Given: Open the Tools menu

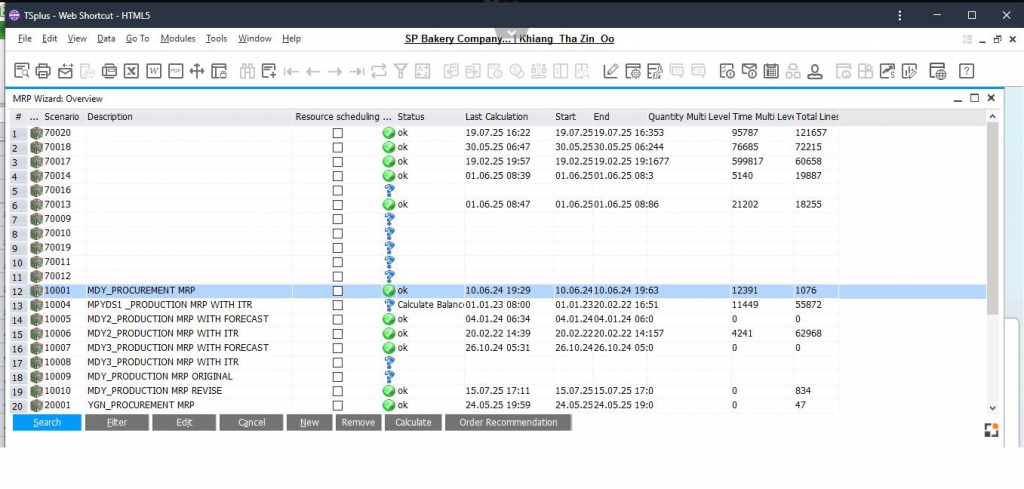Looking at the screenshot, I should click(x=216, y=38).
